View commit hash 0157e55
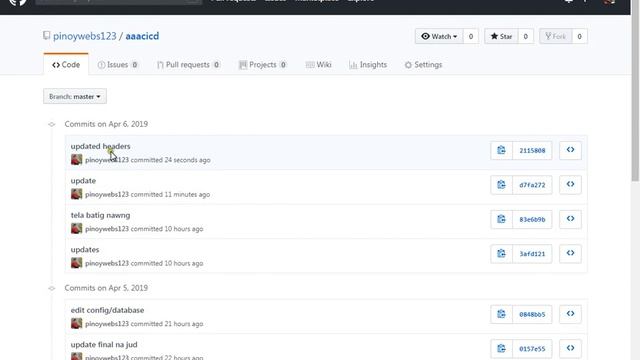Viewport: 640px width, 360px height. pyautogui.click(x=532, y=349)
